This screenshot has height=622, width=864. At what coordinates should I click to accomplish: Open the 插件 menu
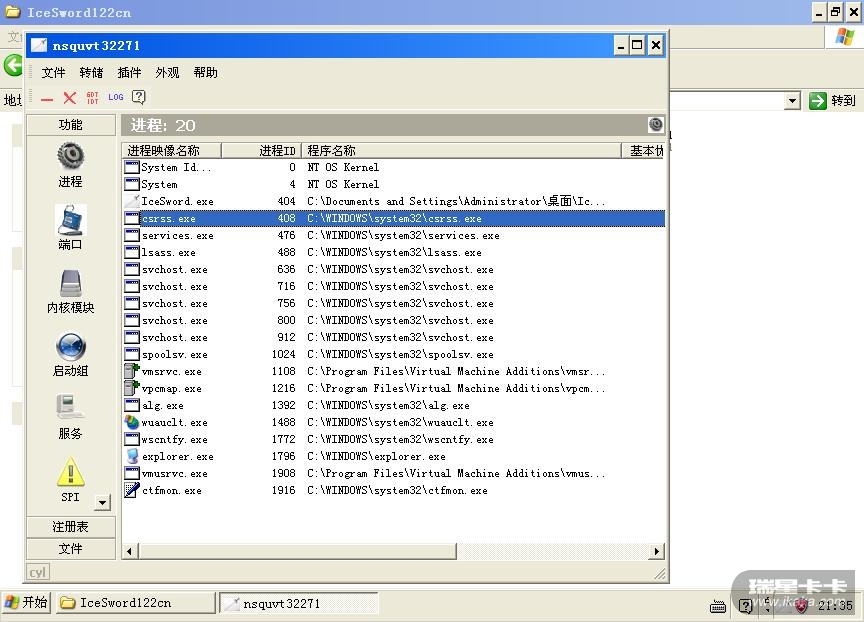tap(129, 72)
